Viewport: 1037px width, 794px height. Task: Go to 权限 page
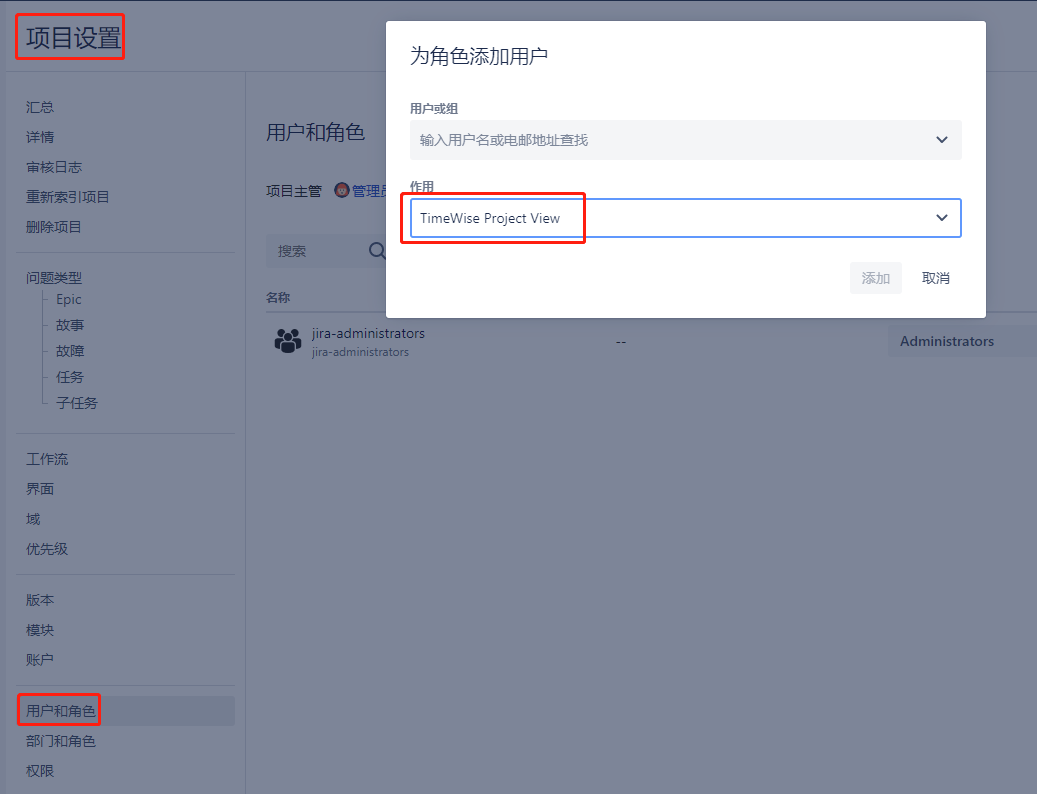coord(40,771)
